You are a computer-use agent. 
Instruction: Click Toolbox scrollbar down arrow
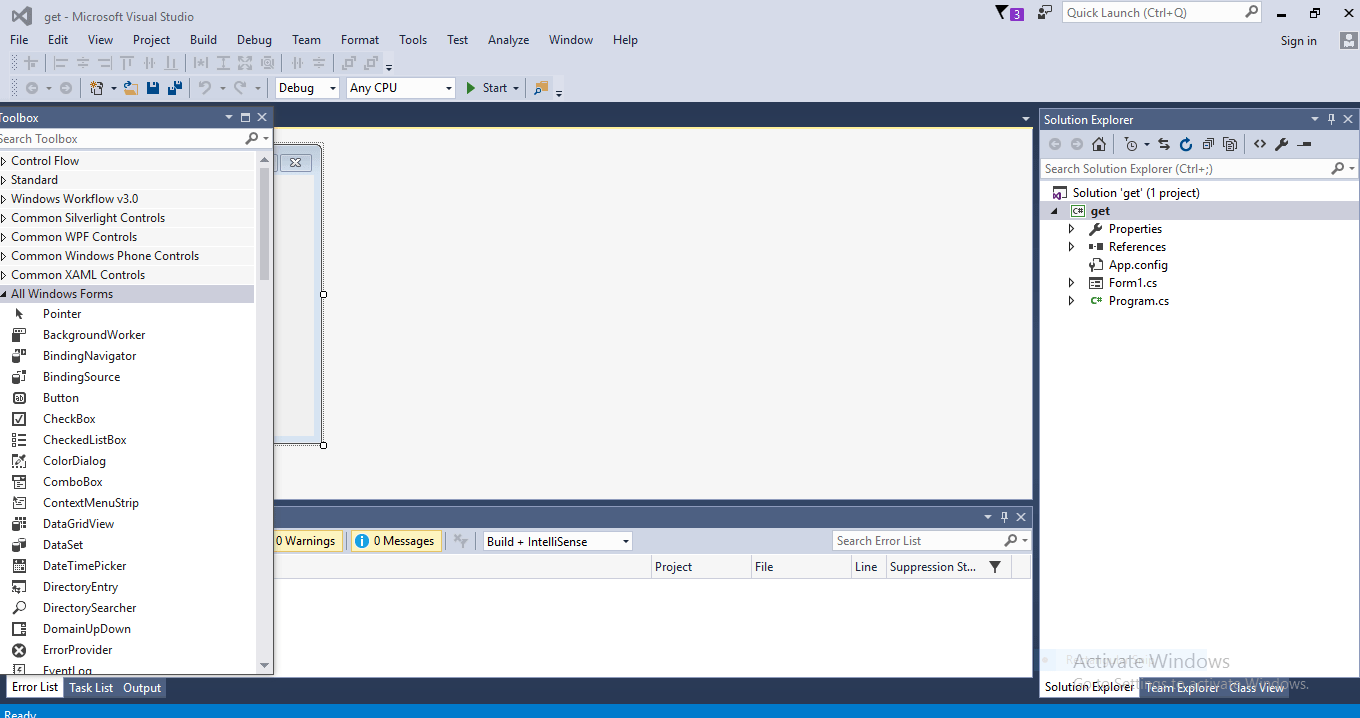coord(264,665)
